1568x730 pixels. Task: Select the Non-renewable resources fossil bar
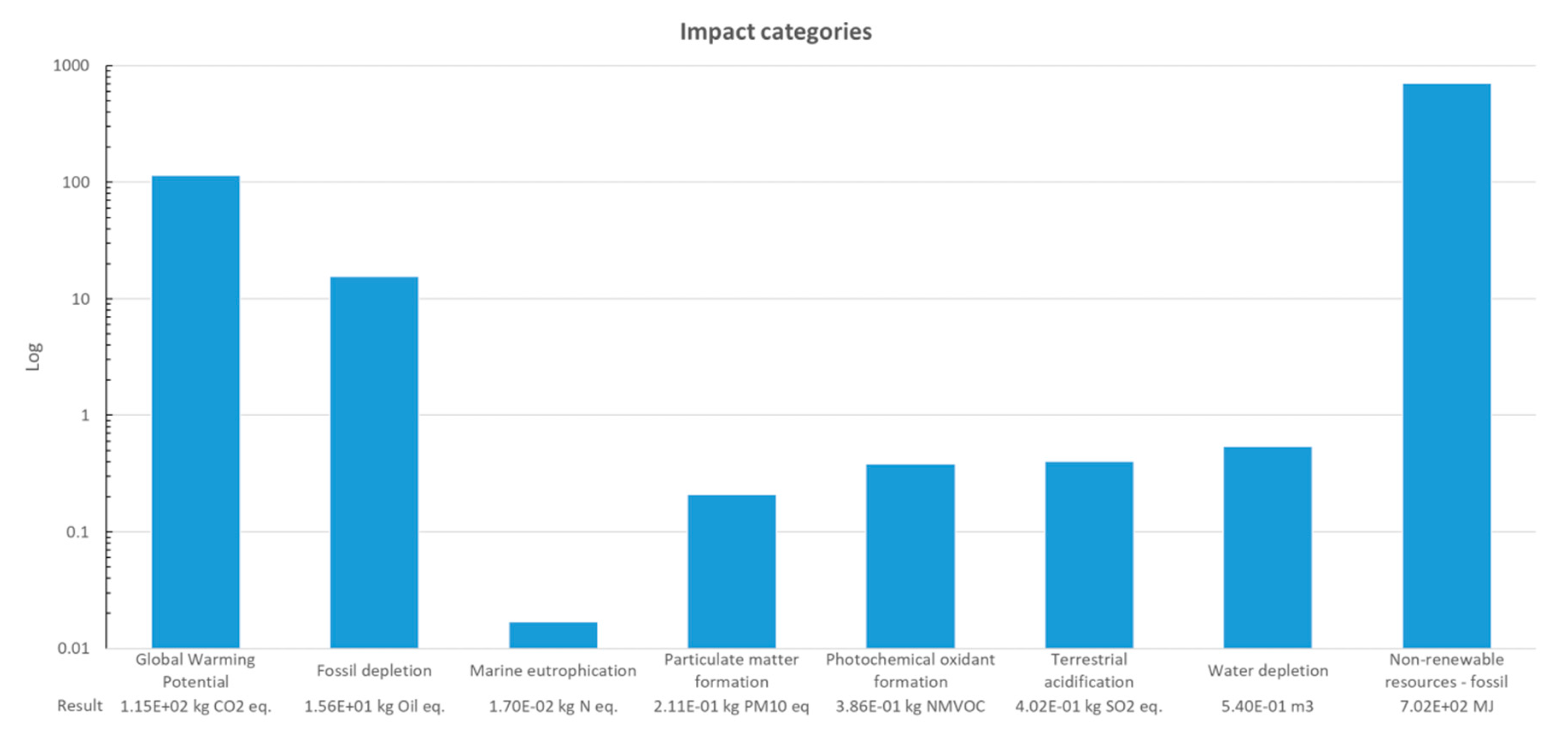pyautogui.click(x=1446, y=365)
